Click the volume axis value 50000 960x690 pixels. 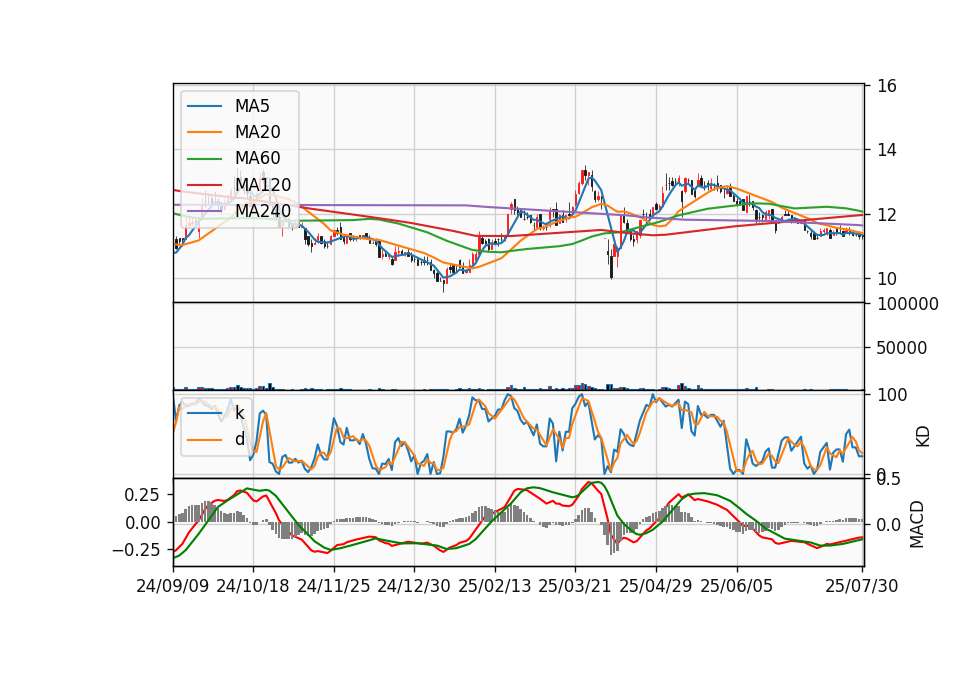(x=902, y=348)
